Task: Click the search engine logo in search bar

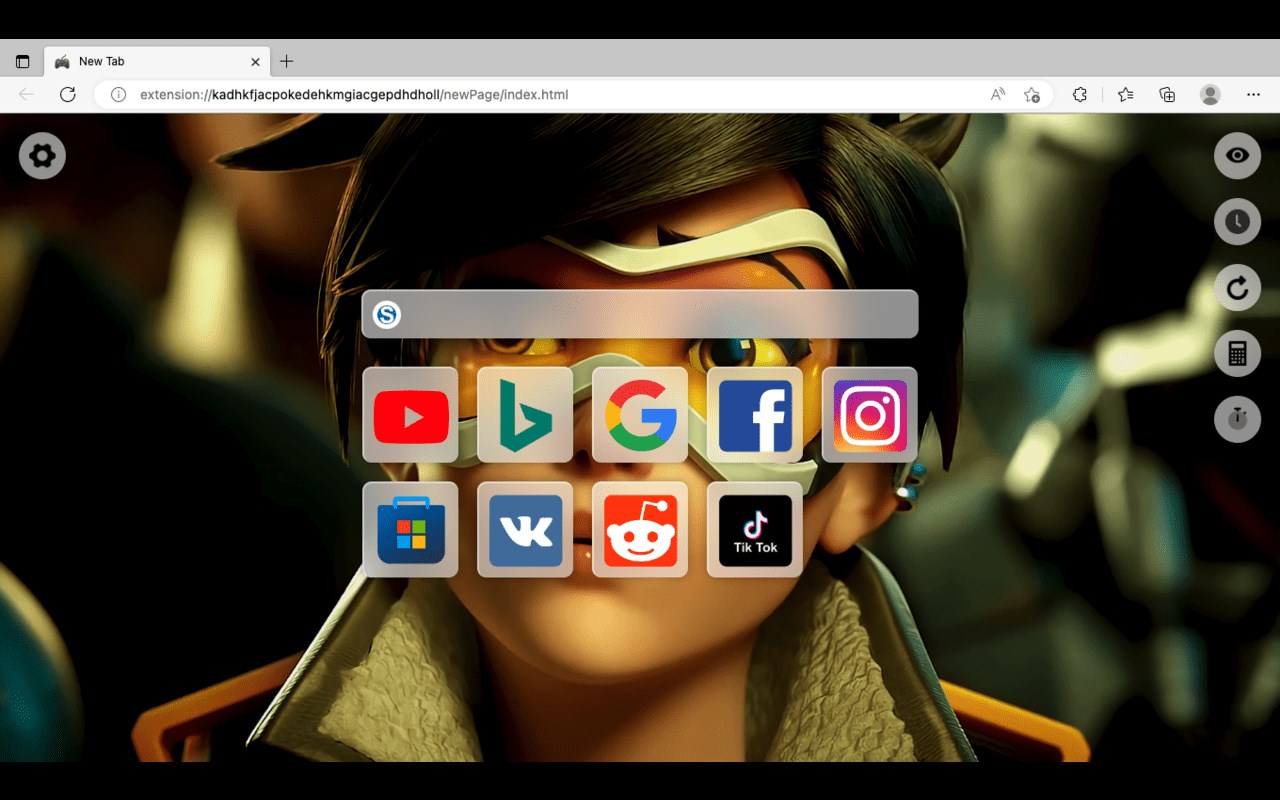Action: (x=387, y=315)
